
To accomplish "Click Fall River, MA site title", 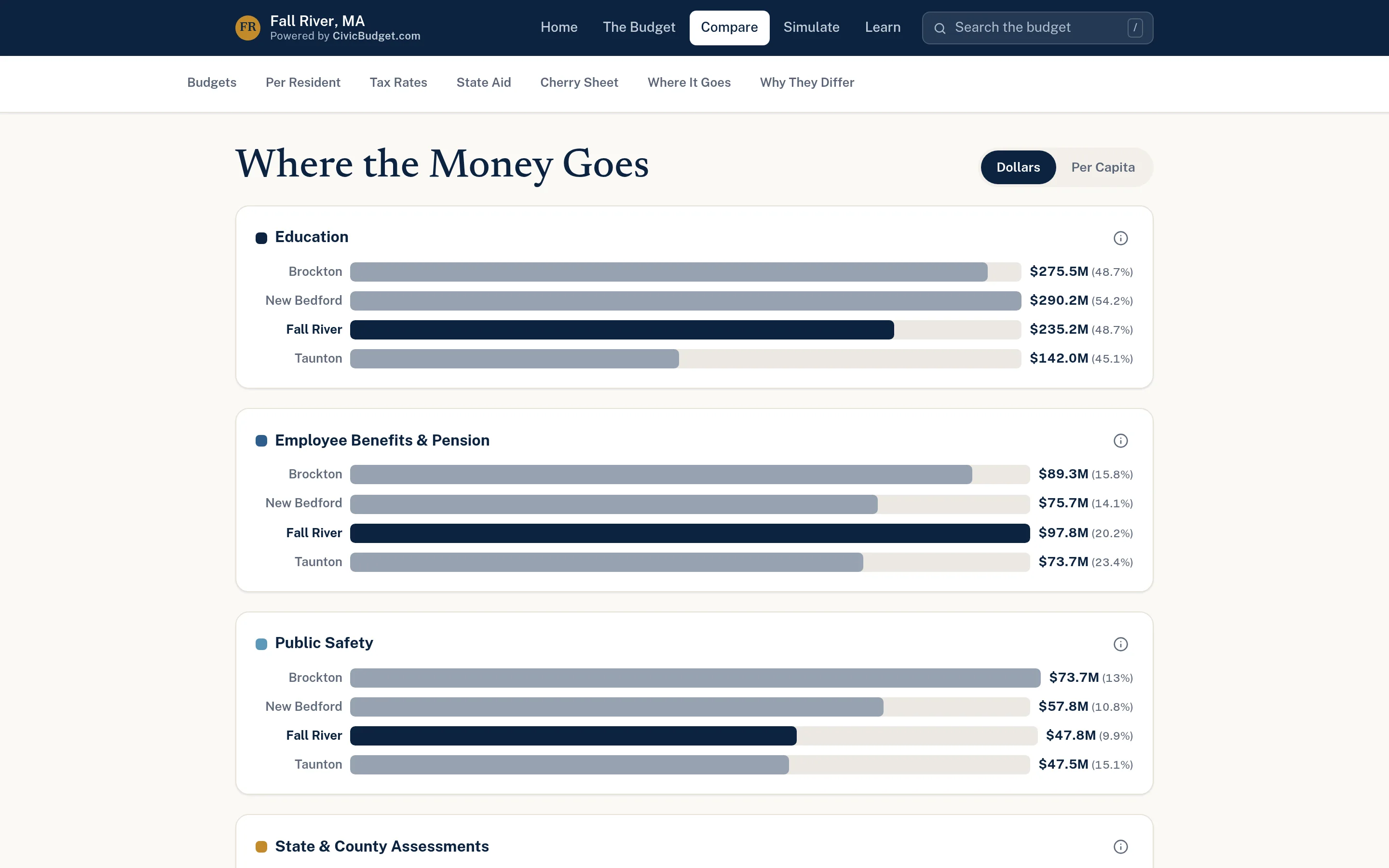I will point(317,21).
